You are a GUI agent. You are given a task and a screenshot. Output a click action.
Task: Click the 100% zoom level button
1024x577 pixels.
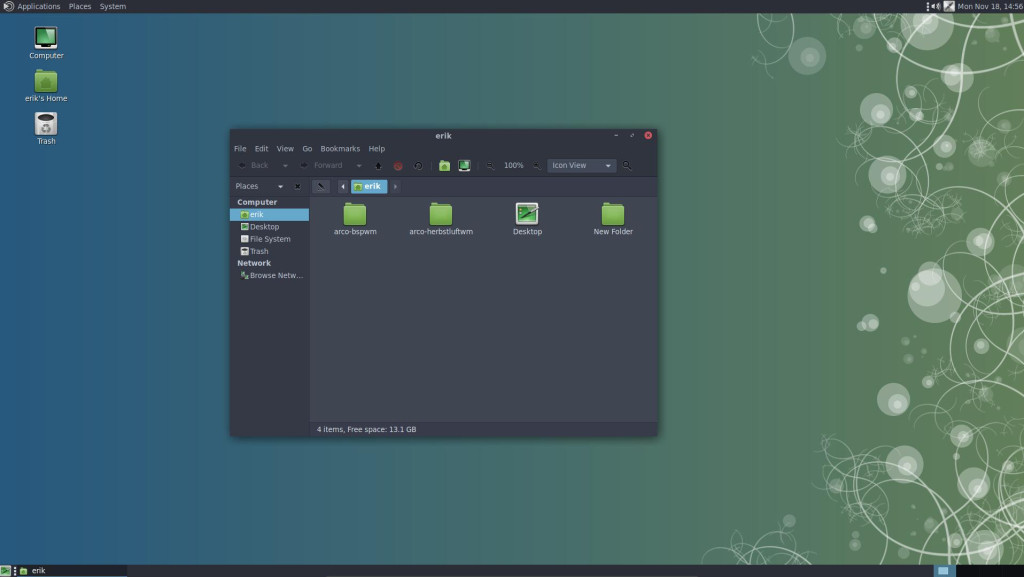click(513, 166)
